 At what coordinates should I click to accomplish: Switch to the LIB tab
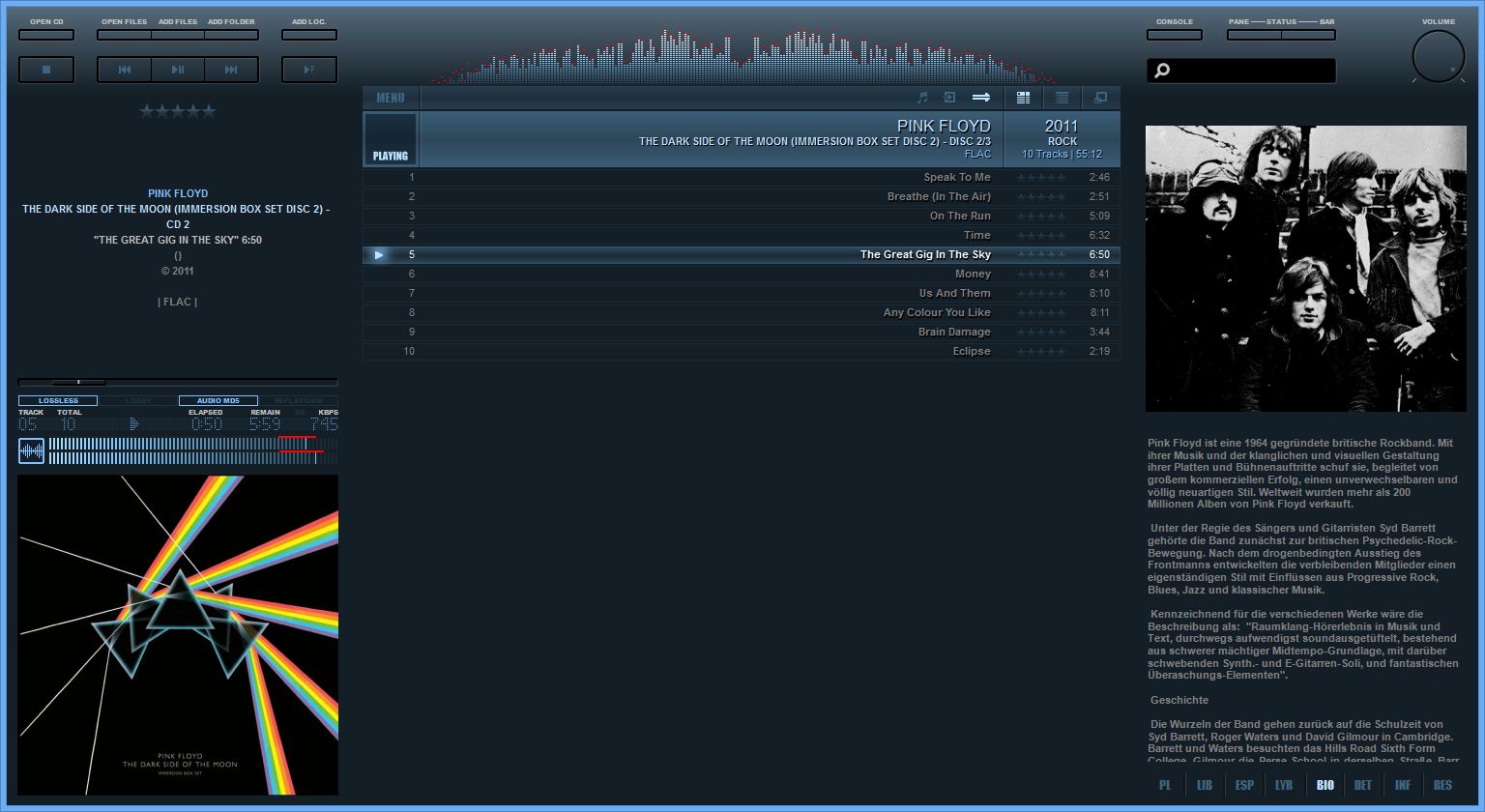tap(1205, 785)
